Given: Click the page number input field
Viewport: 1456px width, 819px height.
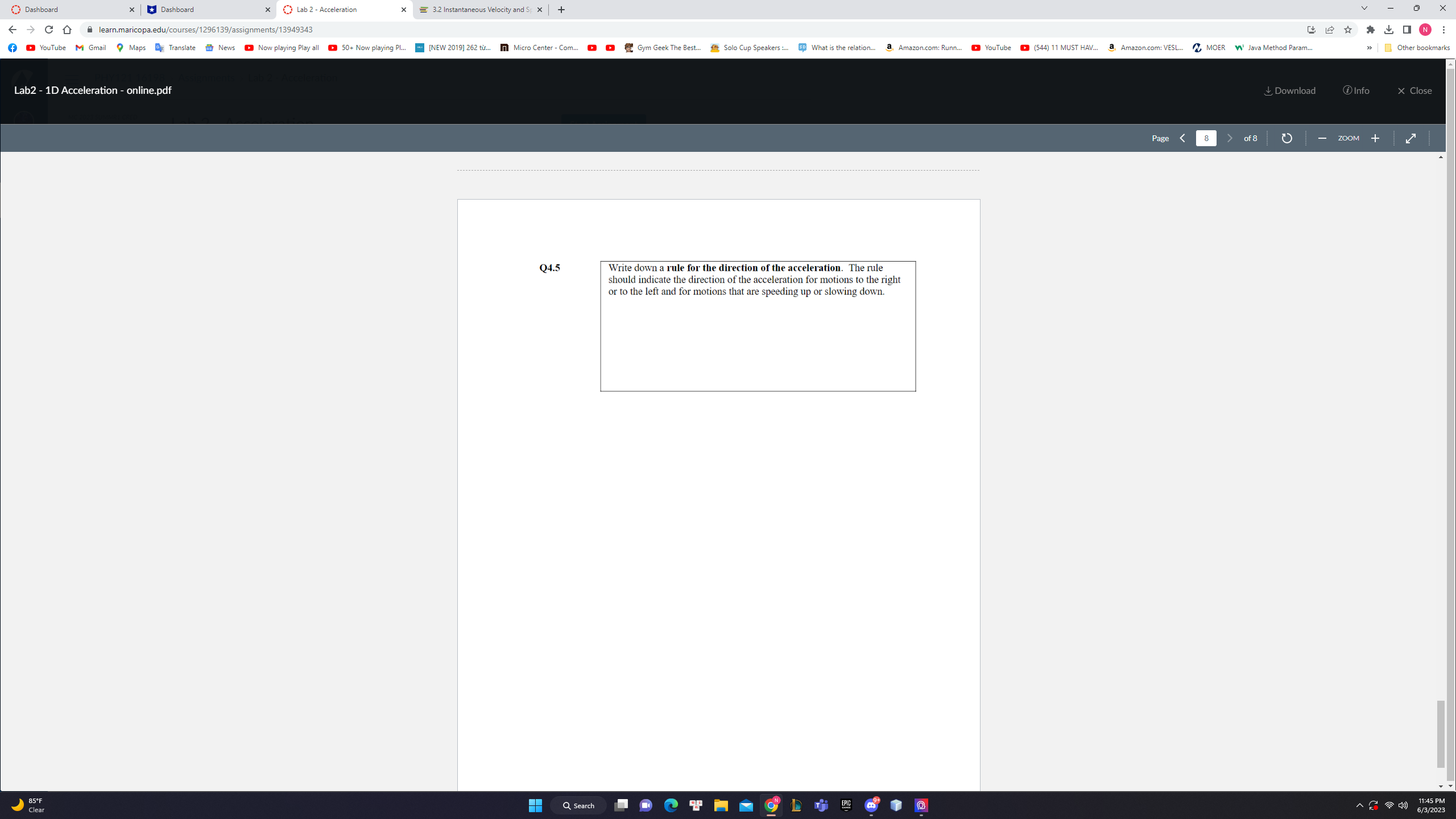Looking at the screenshot, I should (x=1206, y=138).
